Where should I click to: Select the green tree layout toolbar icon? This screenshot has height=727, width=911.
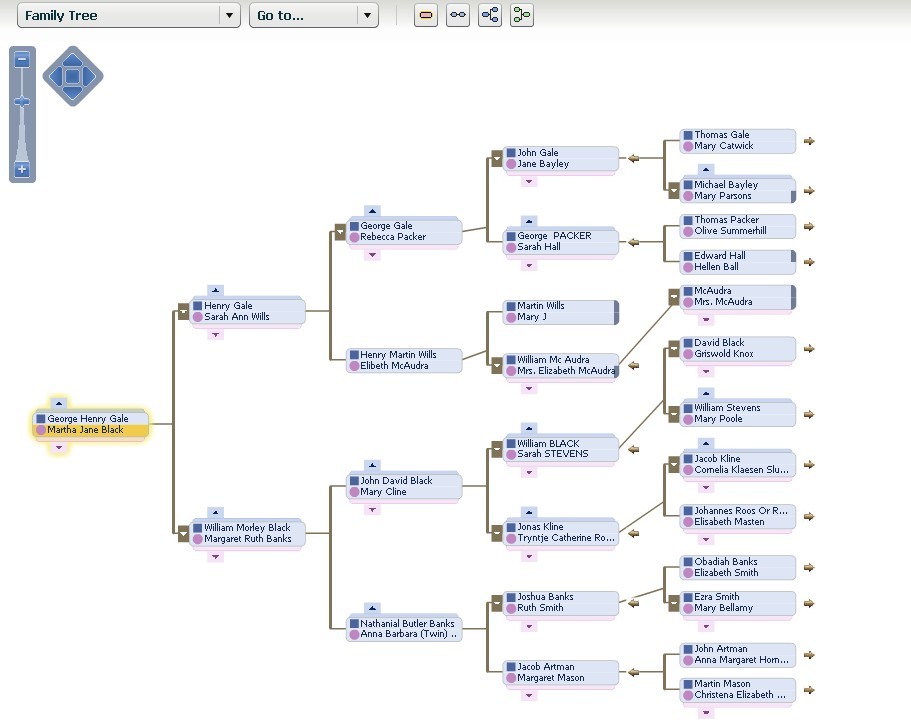pyautogui.click(x=522, y=15)
